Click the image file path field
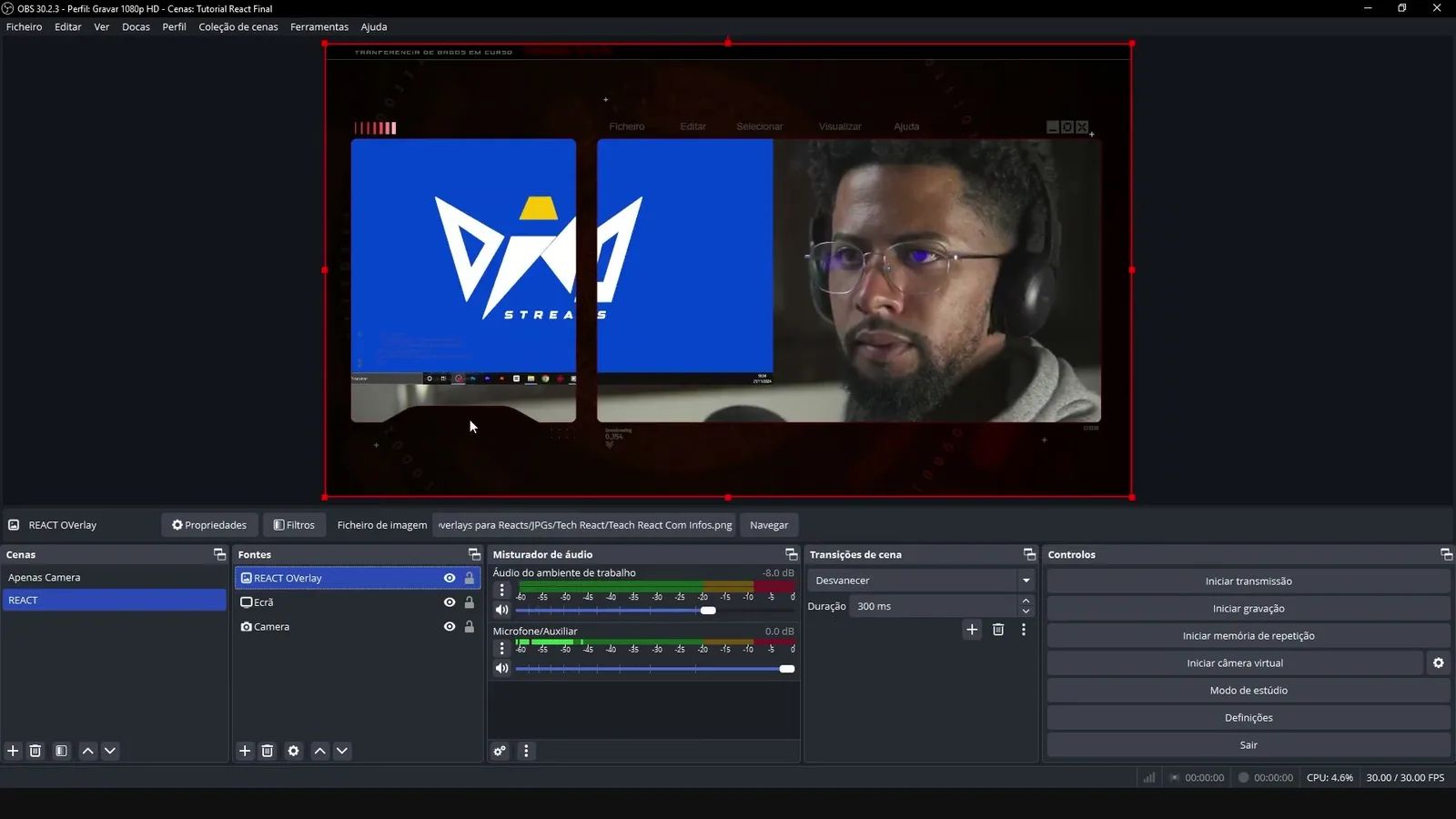 [584, 525]
